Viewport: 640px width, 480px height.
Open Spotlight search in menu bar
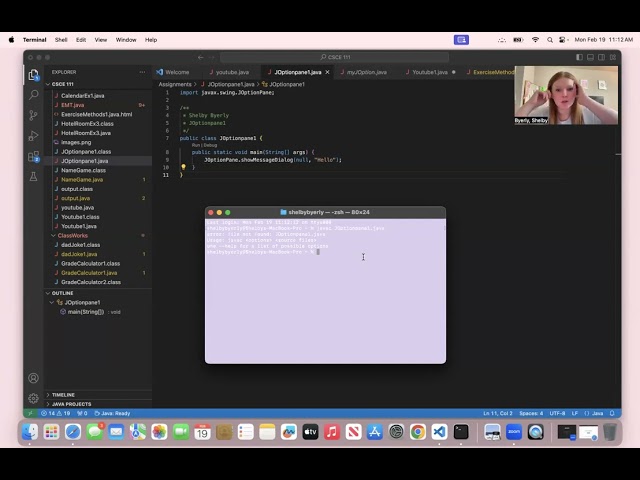coord(550,40)
